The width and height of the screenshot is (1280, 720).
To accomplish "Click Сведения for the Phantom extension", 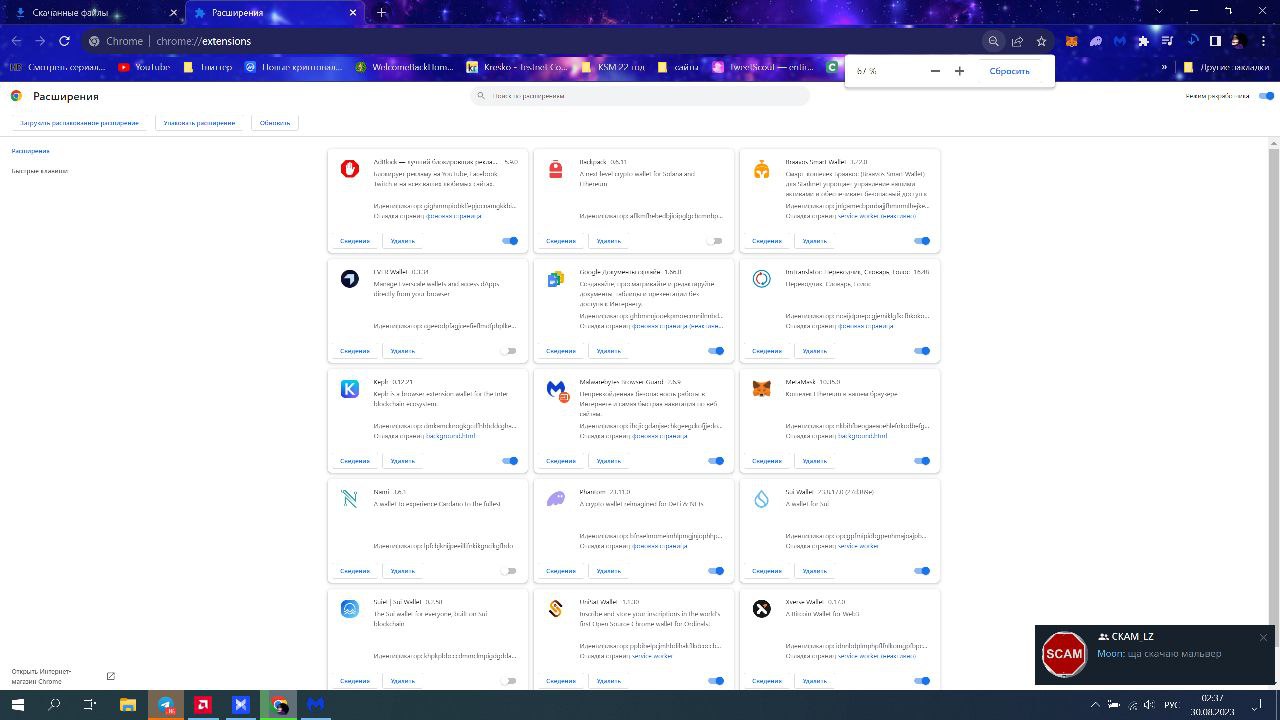I will [x=561, y=571].
